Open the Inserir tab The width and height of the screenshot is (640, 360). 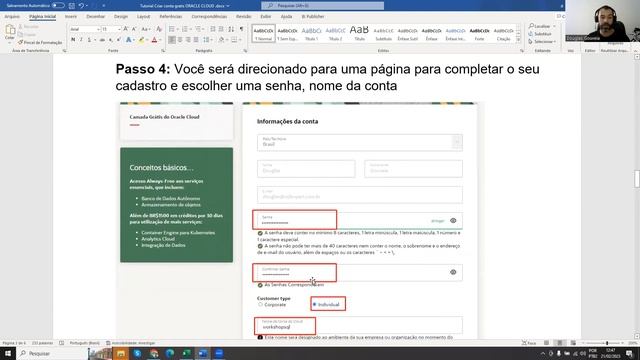pyautogui.click(x=71, y=17)
